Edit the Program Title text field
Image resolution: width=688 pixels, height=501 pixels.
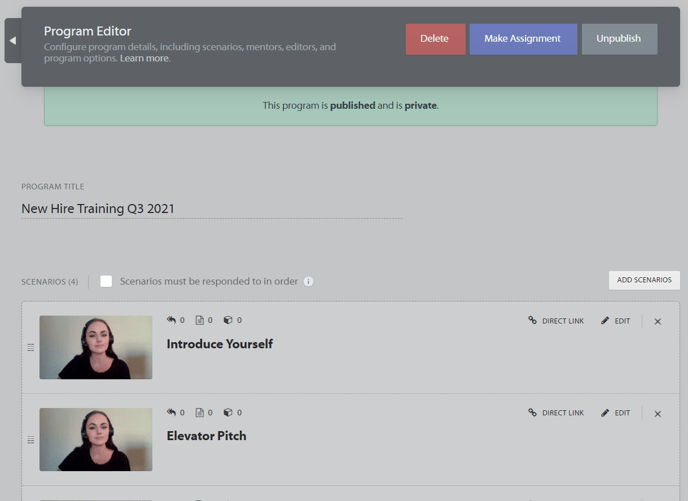(210, 209)
